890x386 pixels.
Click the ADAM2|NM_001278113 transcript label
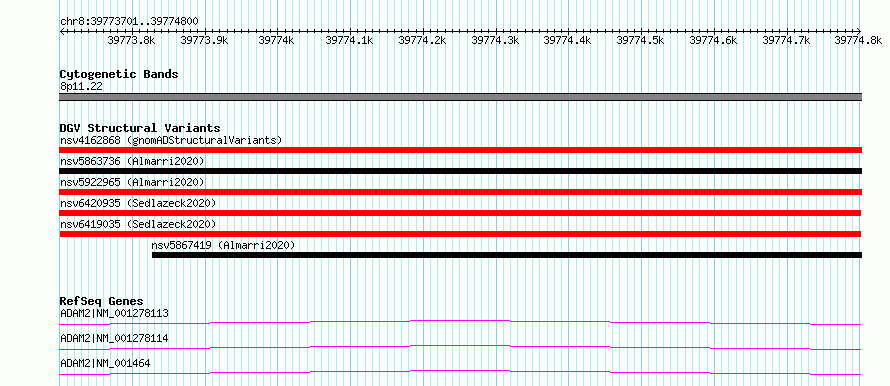click(114, 313)
